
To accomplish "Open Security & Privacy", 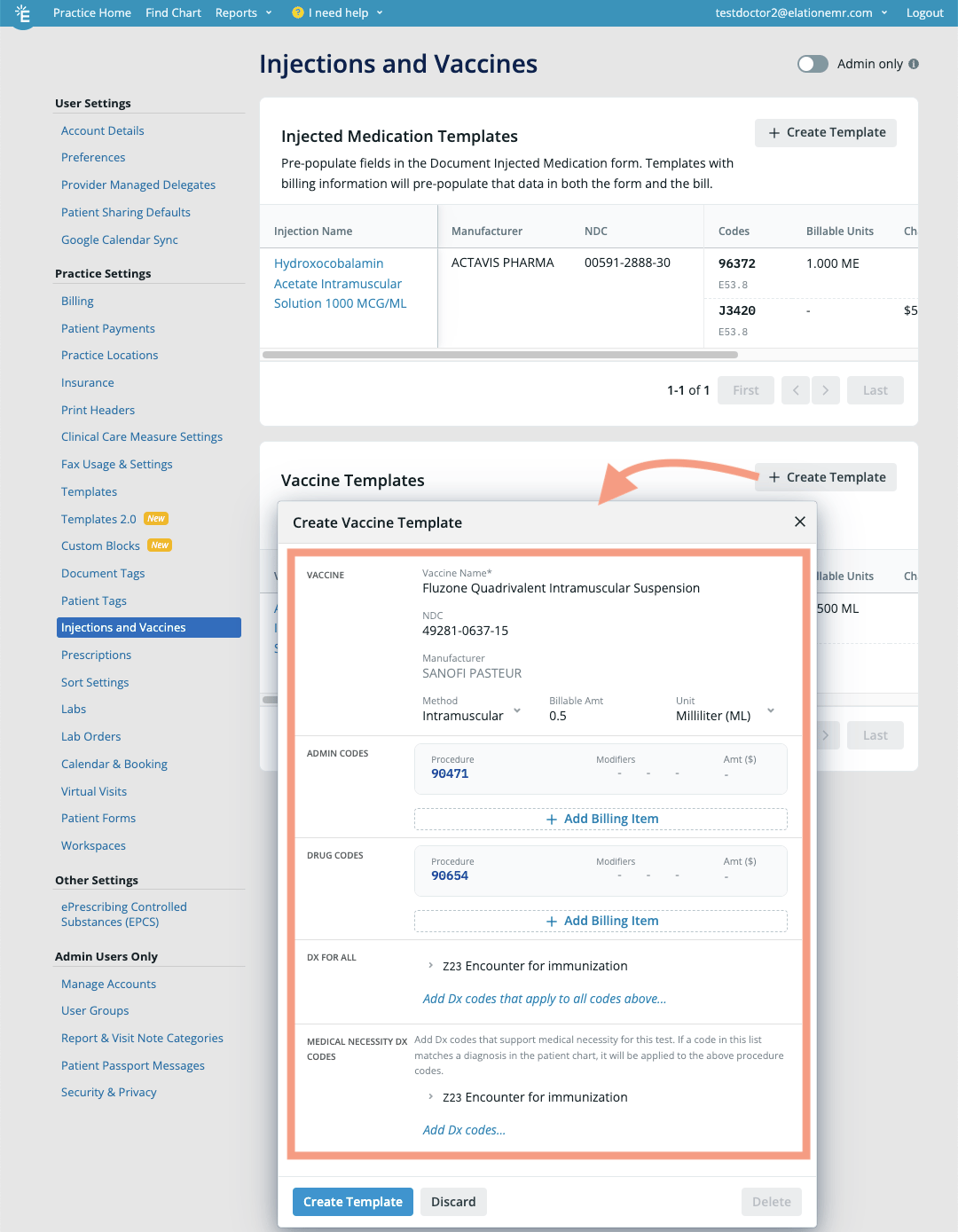I will click(x=109, y=1092).
